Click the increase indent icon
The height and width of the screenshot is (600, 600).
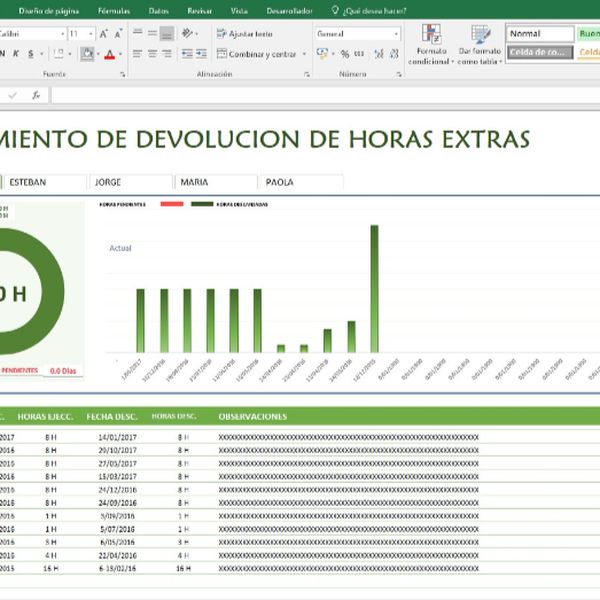click(201, 54)
